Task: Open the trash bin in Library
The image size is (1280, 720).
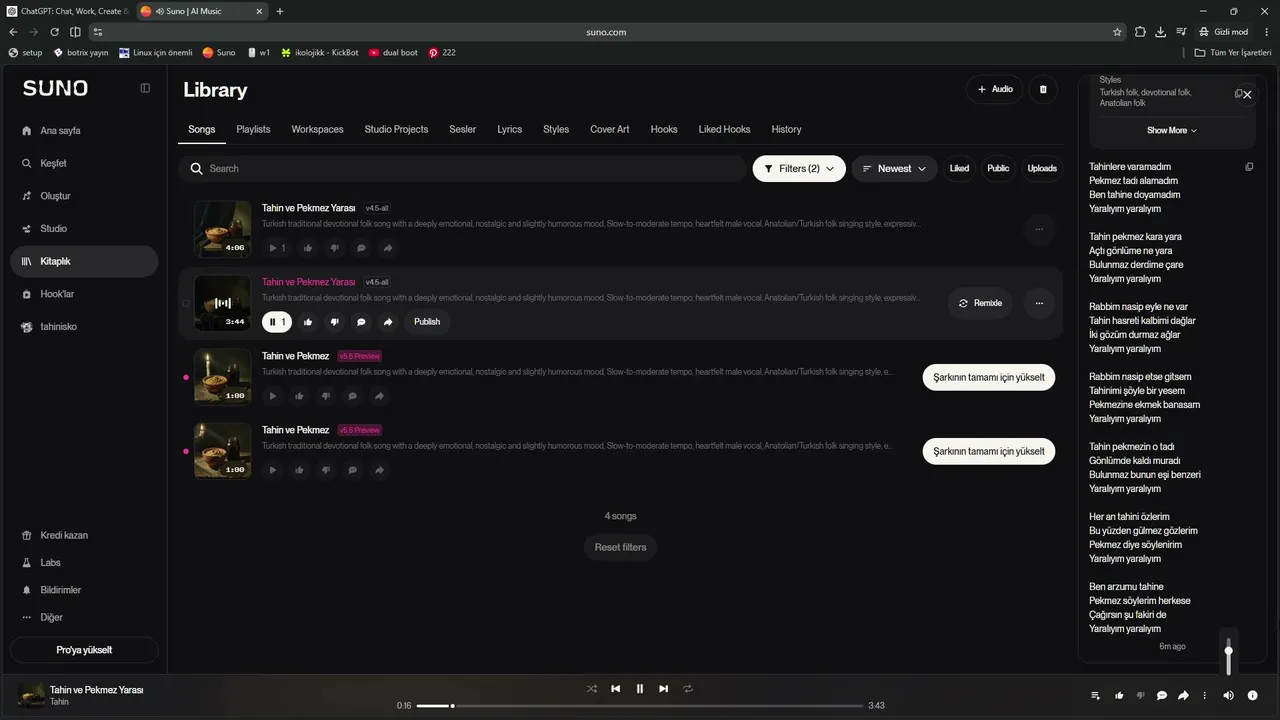Action: coord(1043,89)
